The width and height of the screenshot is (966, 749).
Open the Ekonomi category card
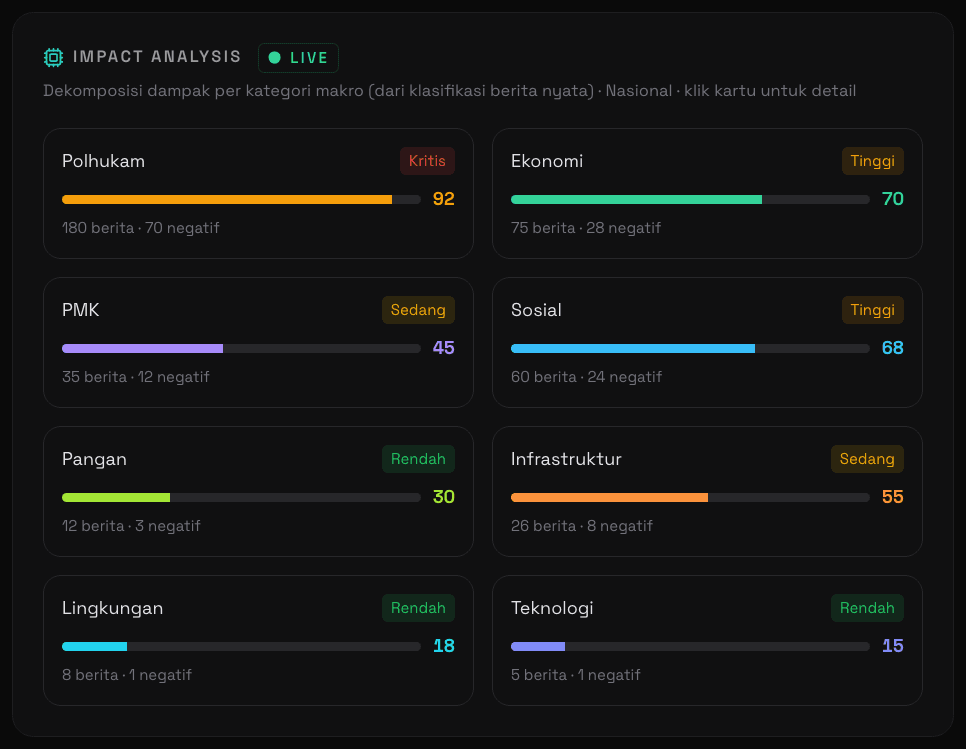(707, 193)
